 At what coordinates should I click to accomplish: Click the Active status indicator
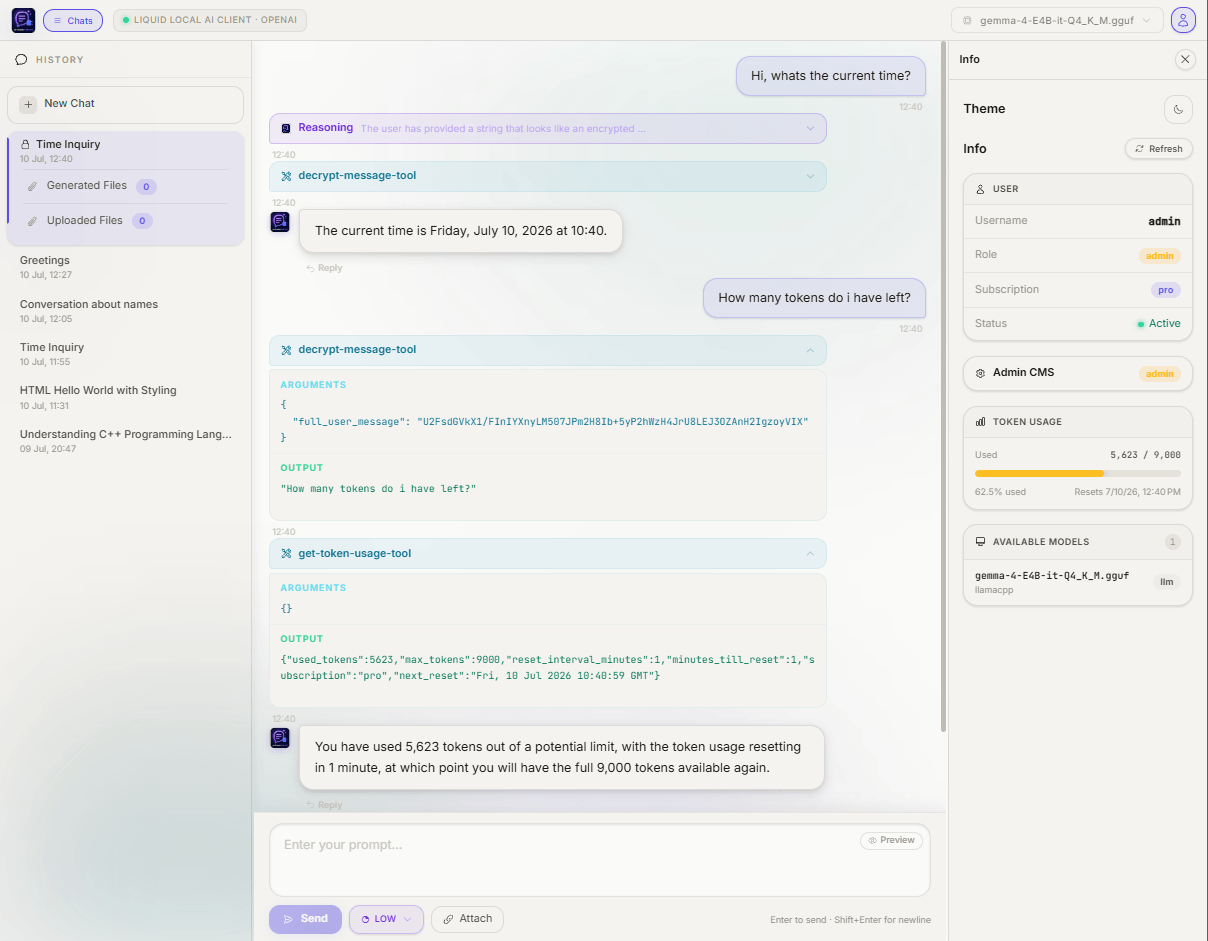tap(1159, 324)
